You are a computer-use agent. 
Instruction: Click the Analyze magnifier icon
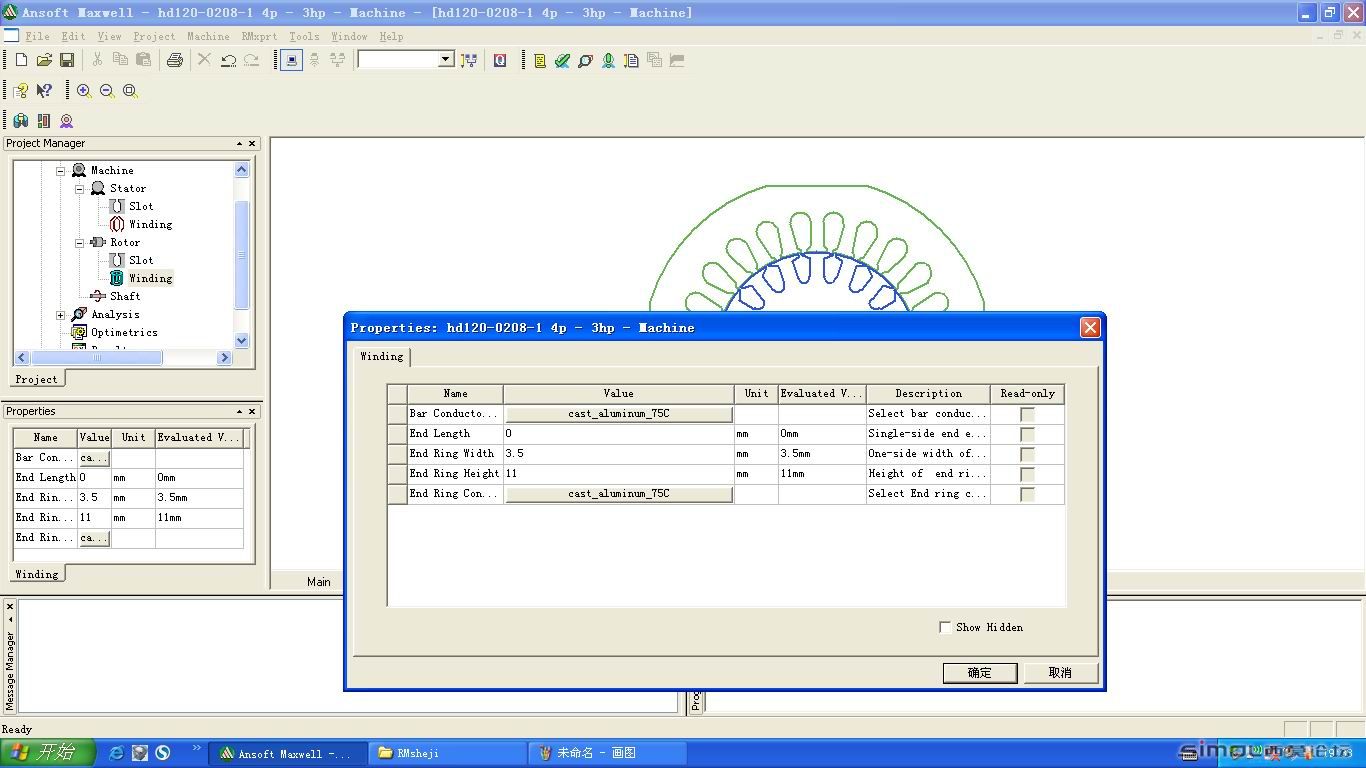click(586, 60)
